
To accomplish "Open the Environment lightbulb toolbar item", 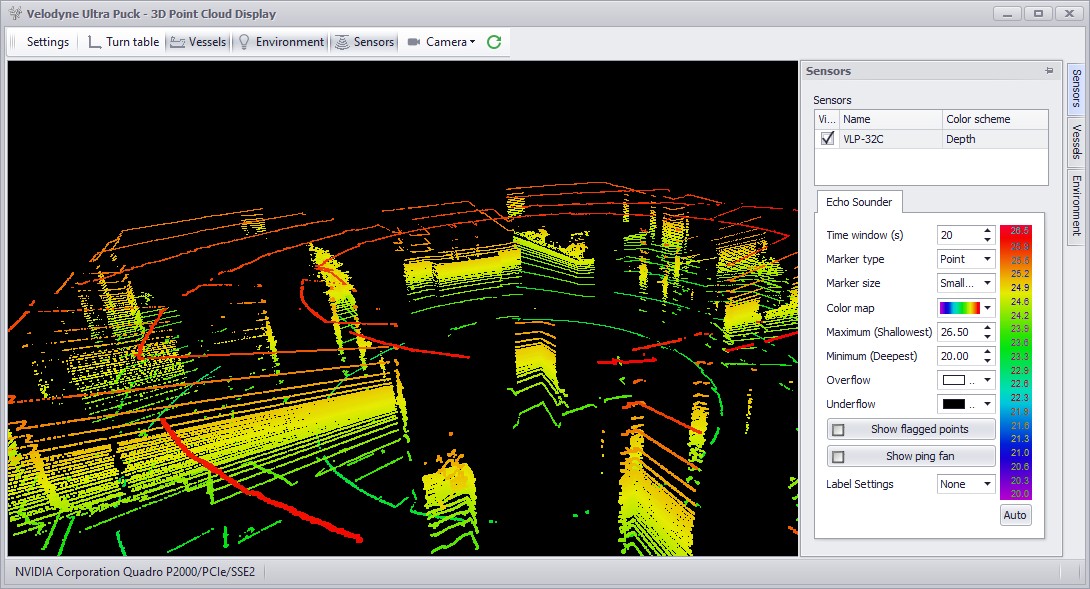I will pos(243,42).
